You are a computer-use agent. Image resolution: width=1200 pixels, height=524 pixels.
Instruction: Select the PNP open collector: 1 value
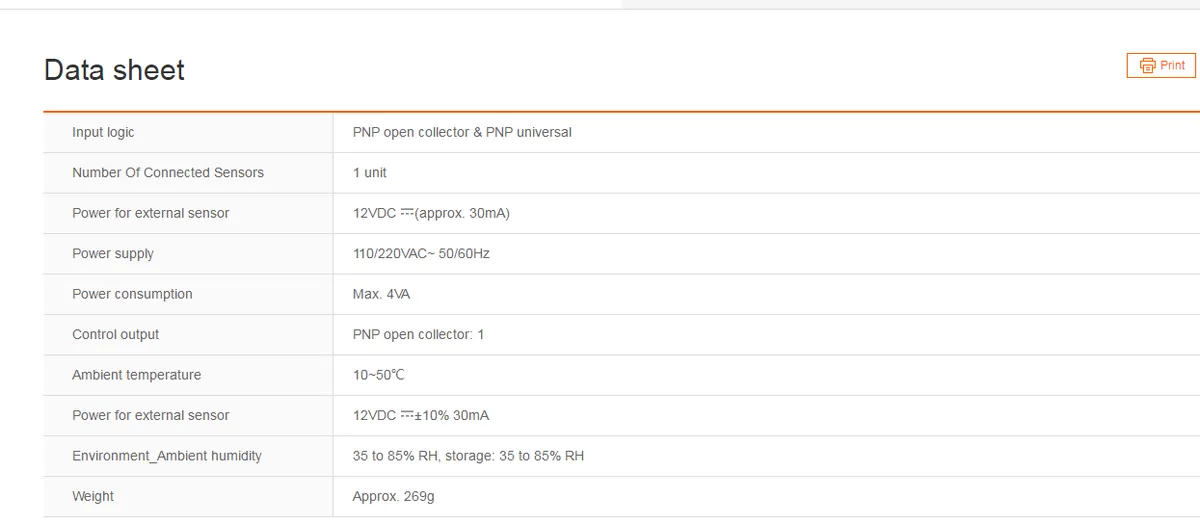418,335
